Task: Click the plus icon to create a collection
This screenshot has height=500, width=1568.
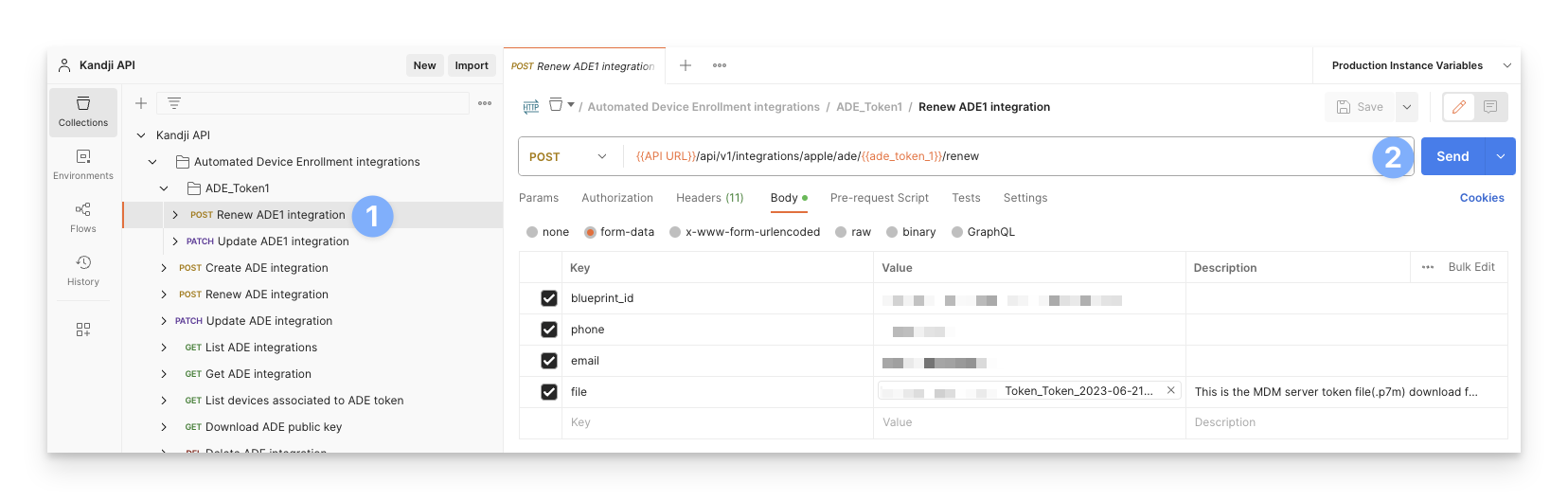Action: (140, 103)
